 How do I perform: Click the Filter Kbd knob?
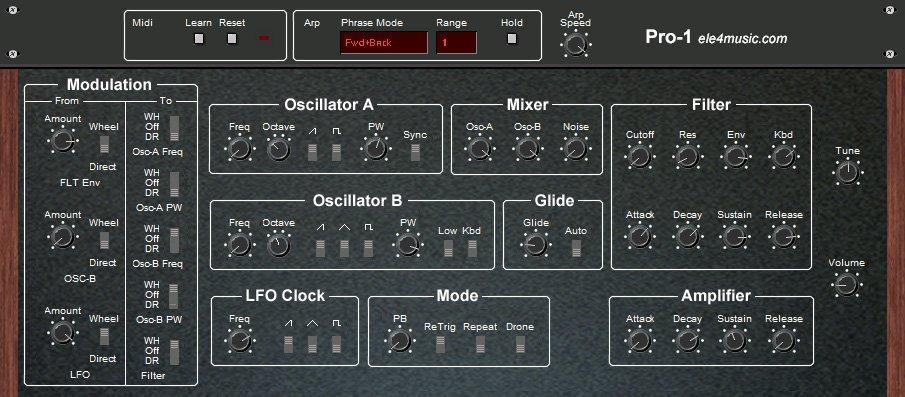tap(783, 156)
